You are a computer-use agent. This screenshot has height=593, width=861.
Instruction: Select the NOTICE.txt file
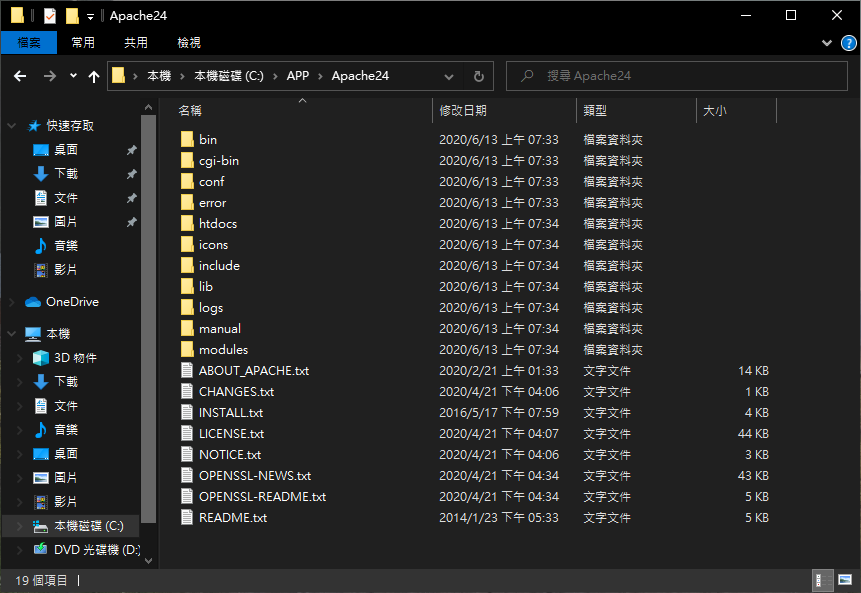(230, 455)
